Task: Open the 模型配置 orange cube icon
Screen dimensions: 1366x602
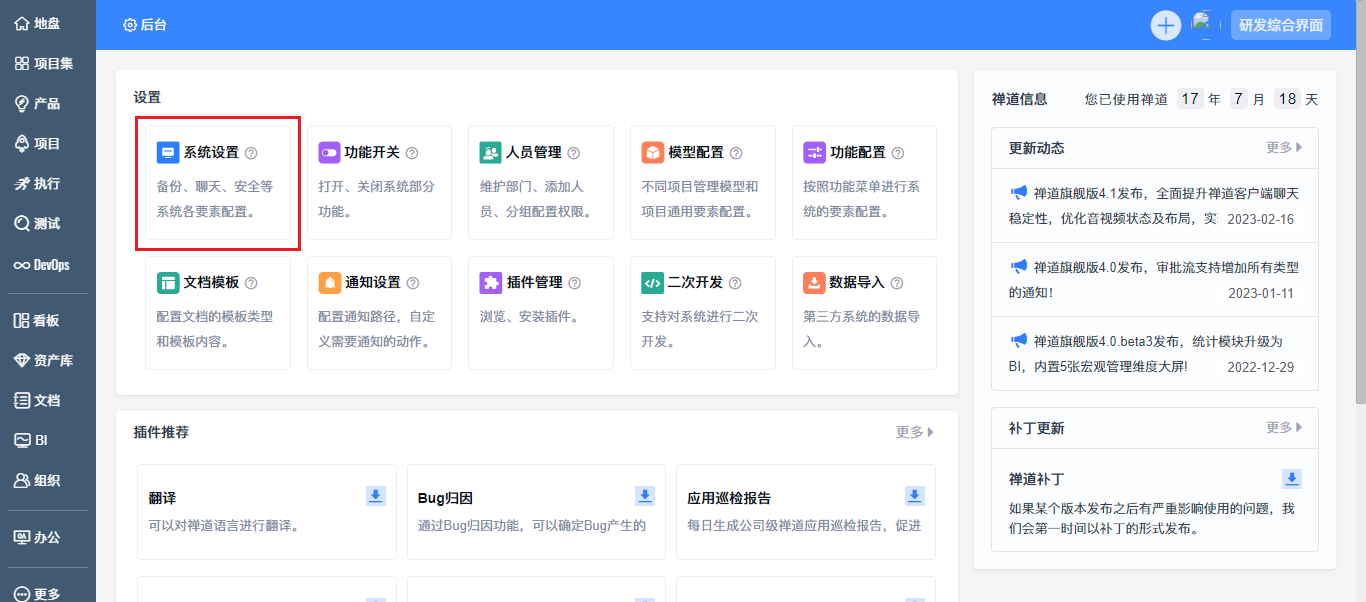Action: click(652, 153)
